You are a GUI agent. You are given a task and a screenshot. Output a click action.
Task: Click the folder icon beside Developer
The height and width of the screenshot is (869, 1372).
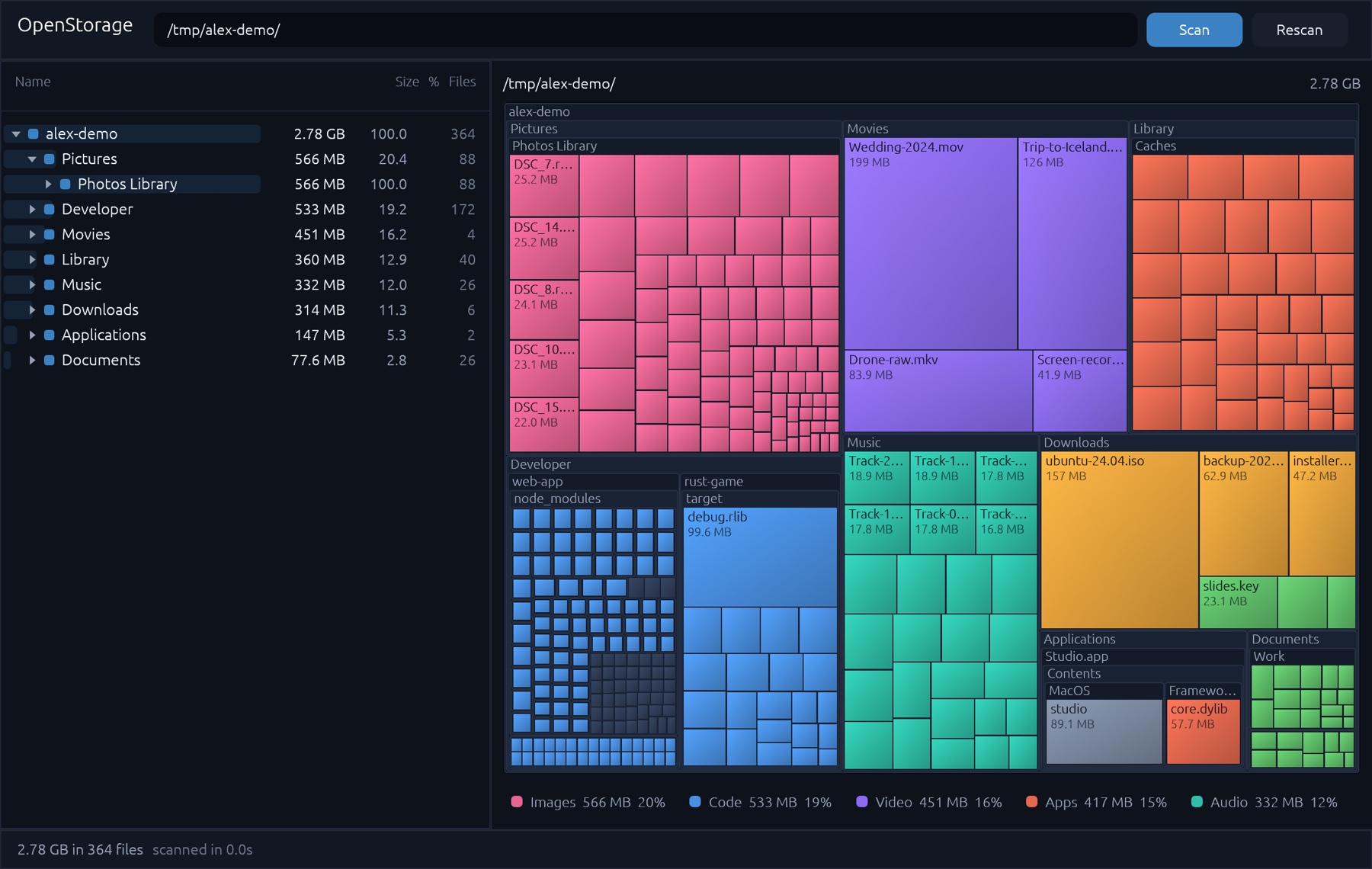50,210
